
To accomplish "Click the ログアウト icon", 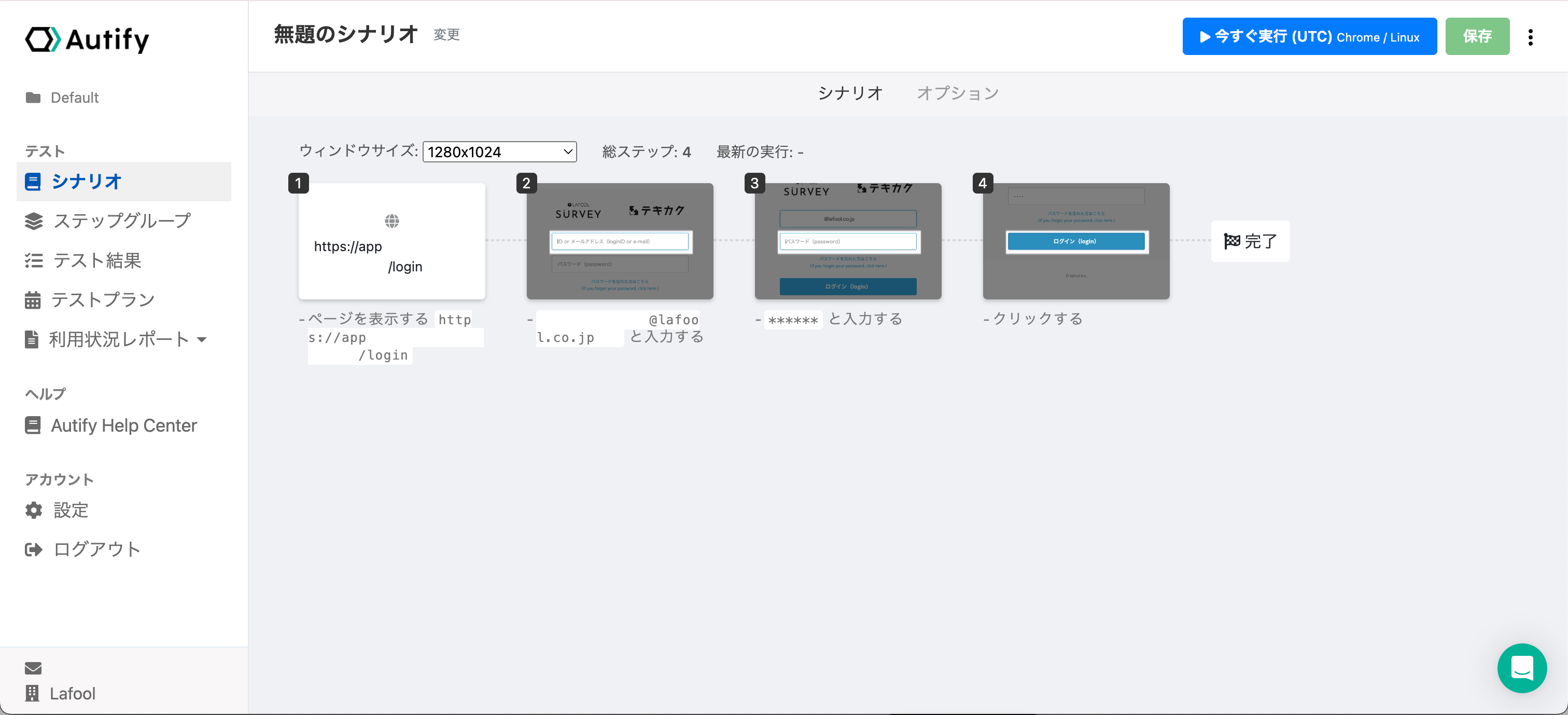I will 34,549.
